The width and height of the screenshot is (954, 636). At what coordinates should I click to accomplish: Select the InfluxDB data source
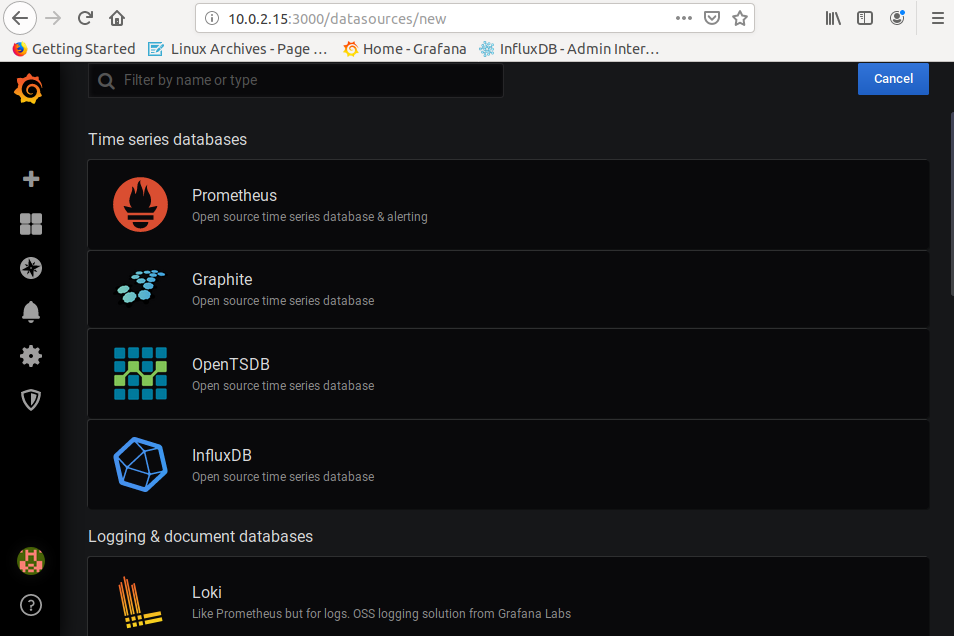click(x=508, y=464)
